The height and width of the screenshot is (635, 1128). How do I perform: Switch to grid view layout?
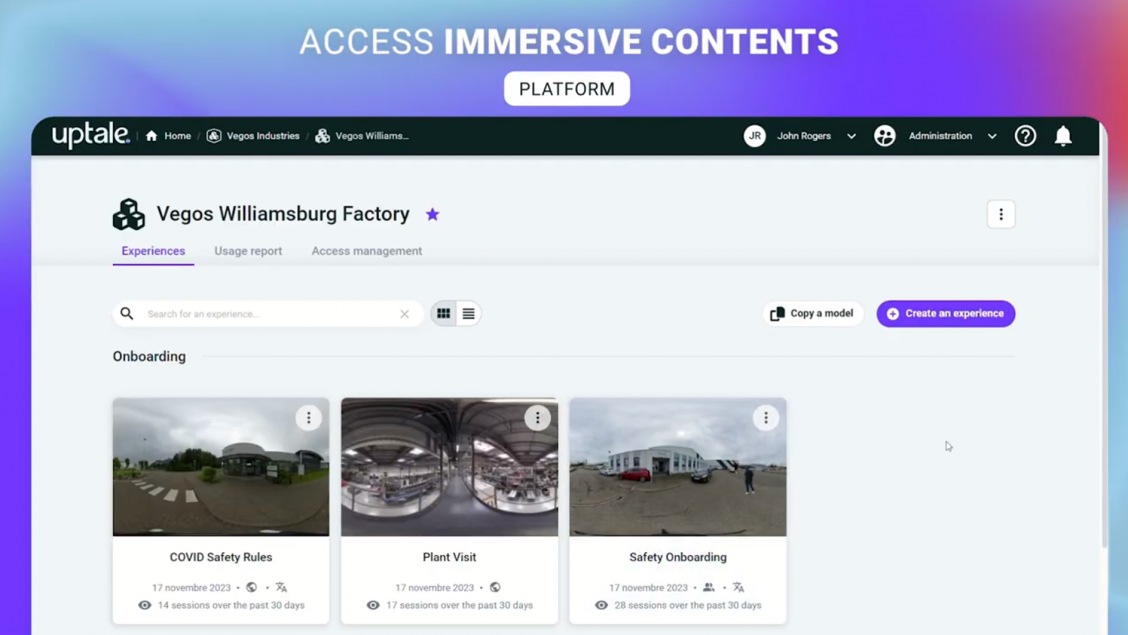tap(443, 314)
